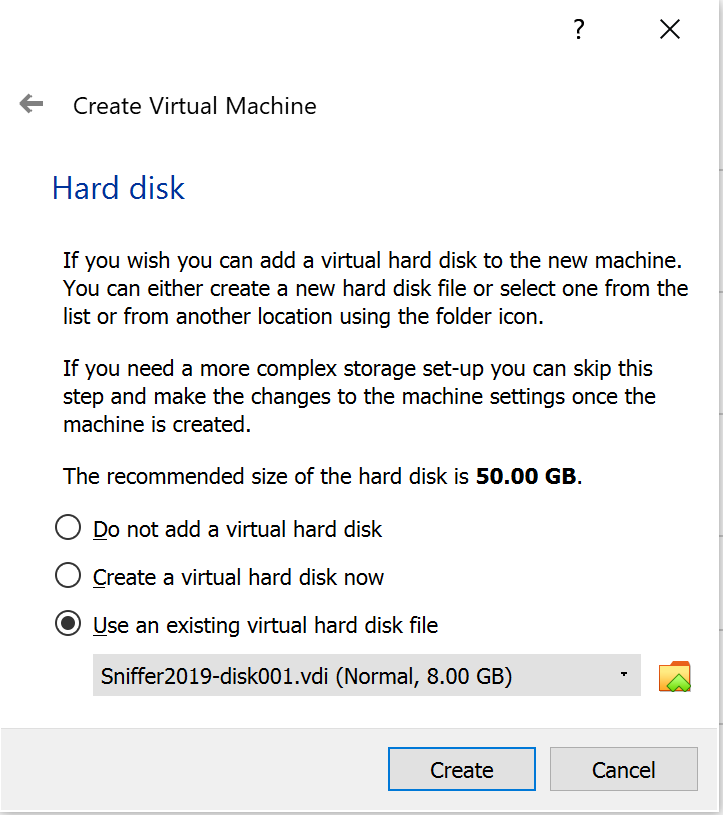Click the 'Create Virtual Machine' title text
The height and width of the screenshot is (815, 723).
(x=194, y=106)
